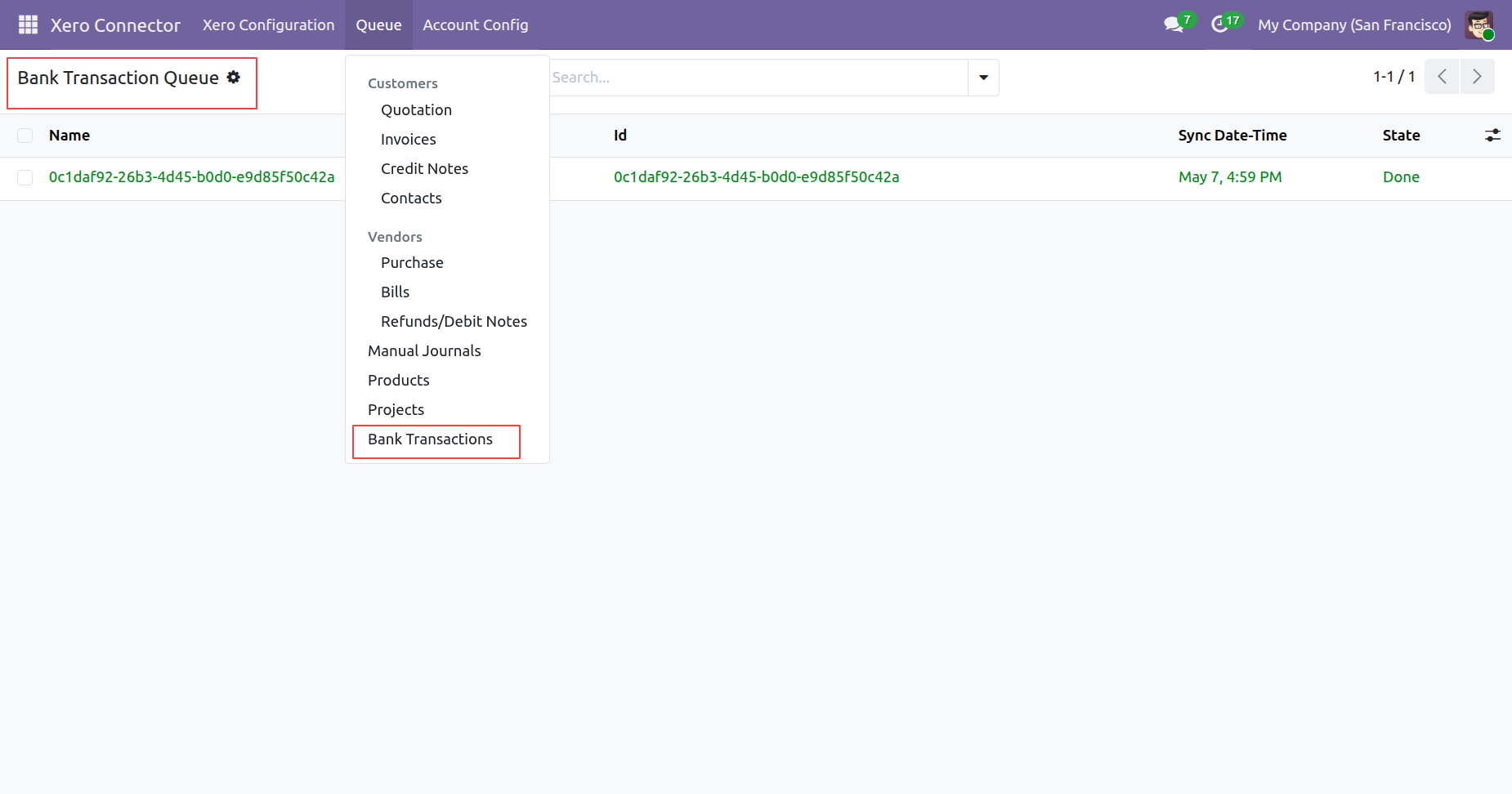Go to the previous page arrow
The width and height of the screenshot is (1512, 794).
coord(1442,77)
